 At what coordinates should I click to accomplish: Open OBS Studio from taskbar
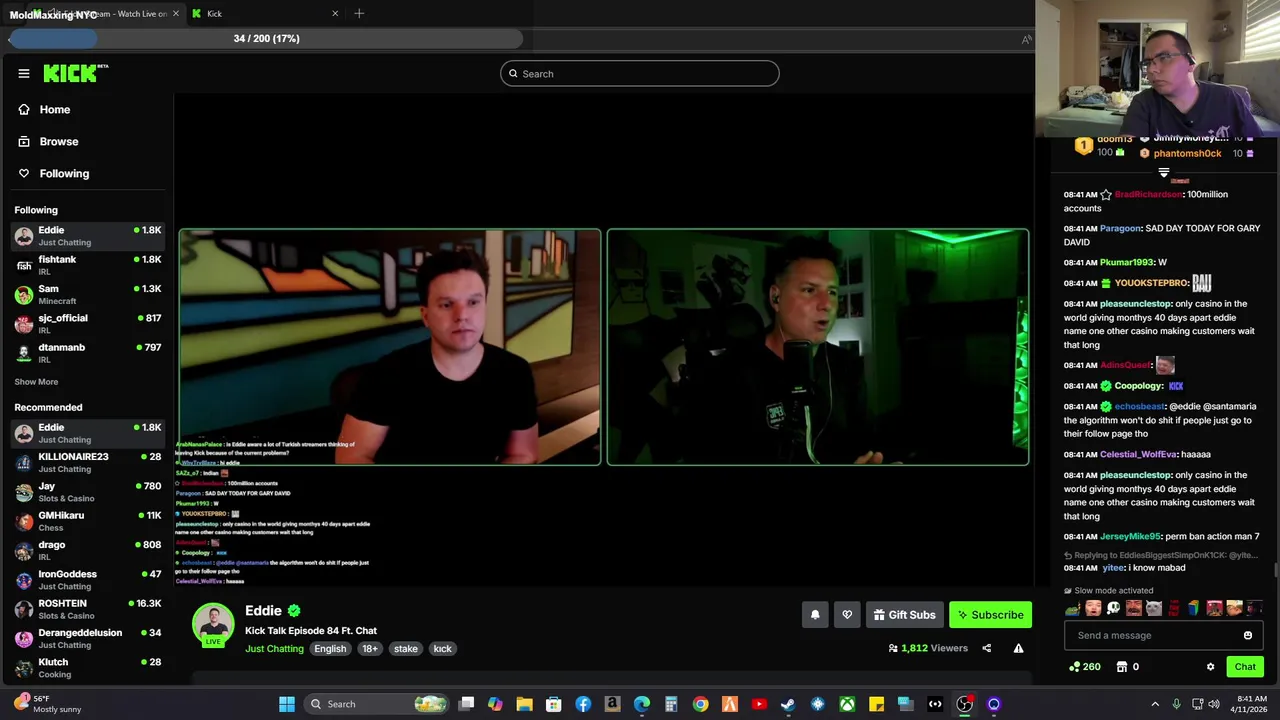click(964, 704)
